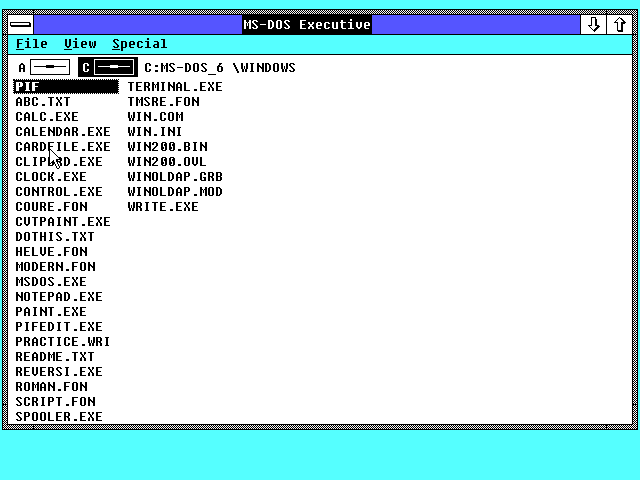Open the Special menu

[140, 44]
